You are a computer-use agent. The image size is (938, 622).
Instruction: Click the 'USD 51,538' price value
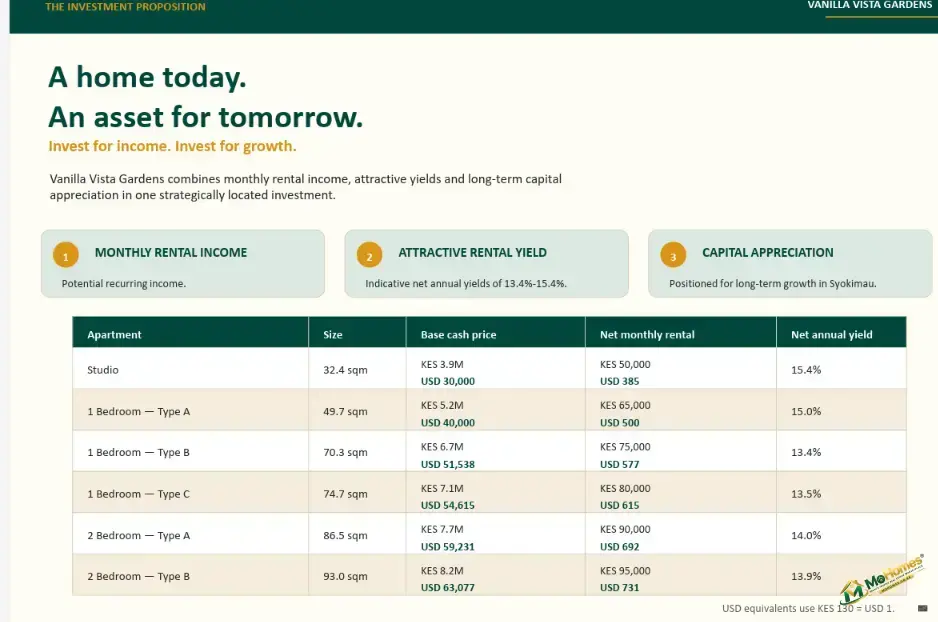click(x=447, y=464)
